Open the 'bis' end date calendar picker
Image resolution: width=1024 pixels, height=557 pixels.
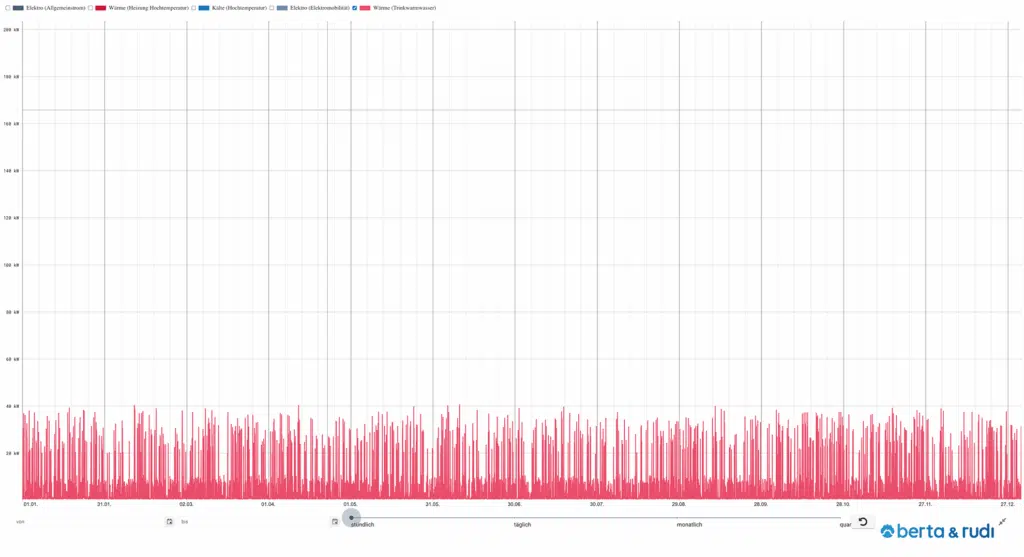tap(335, 522)
